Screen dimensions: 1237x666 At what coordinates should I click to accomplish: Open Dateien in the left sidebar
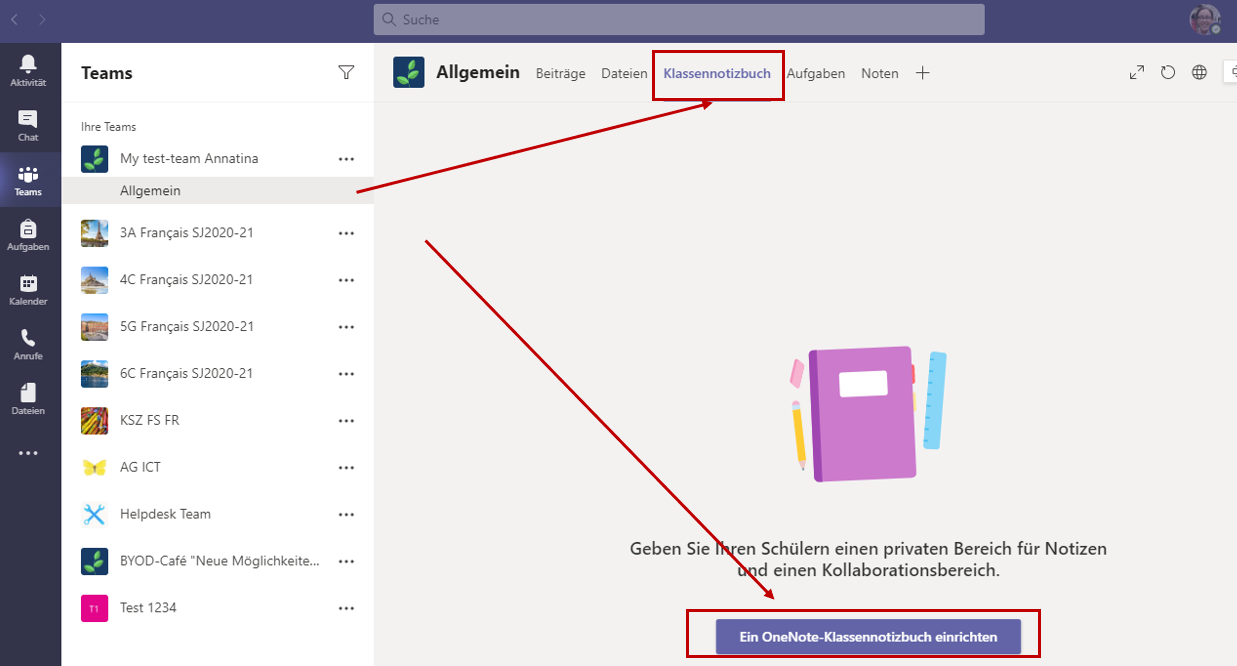28,399
